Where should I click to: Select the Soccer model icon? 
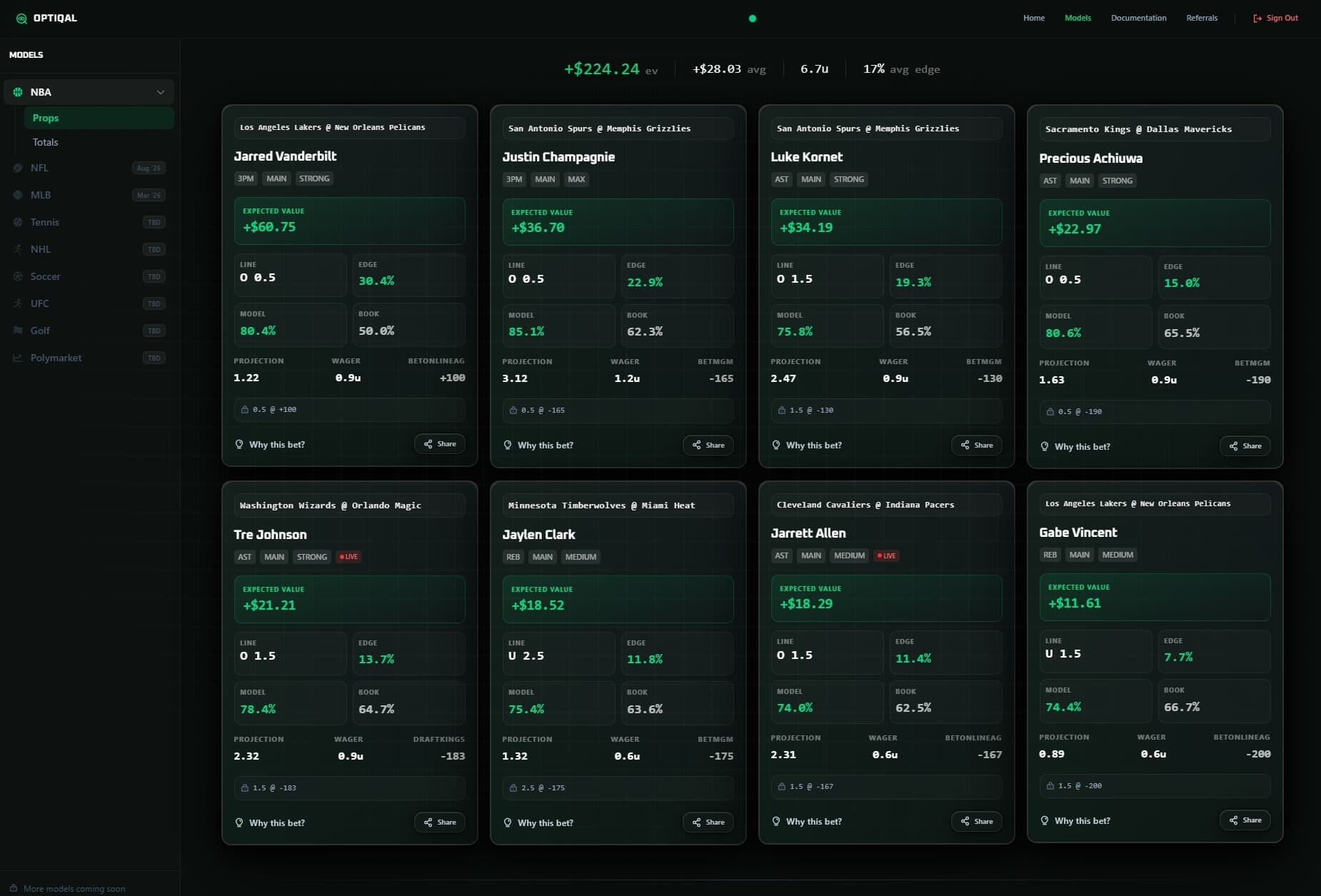click(18, 276)
